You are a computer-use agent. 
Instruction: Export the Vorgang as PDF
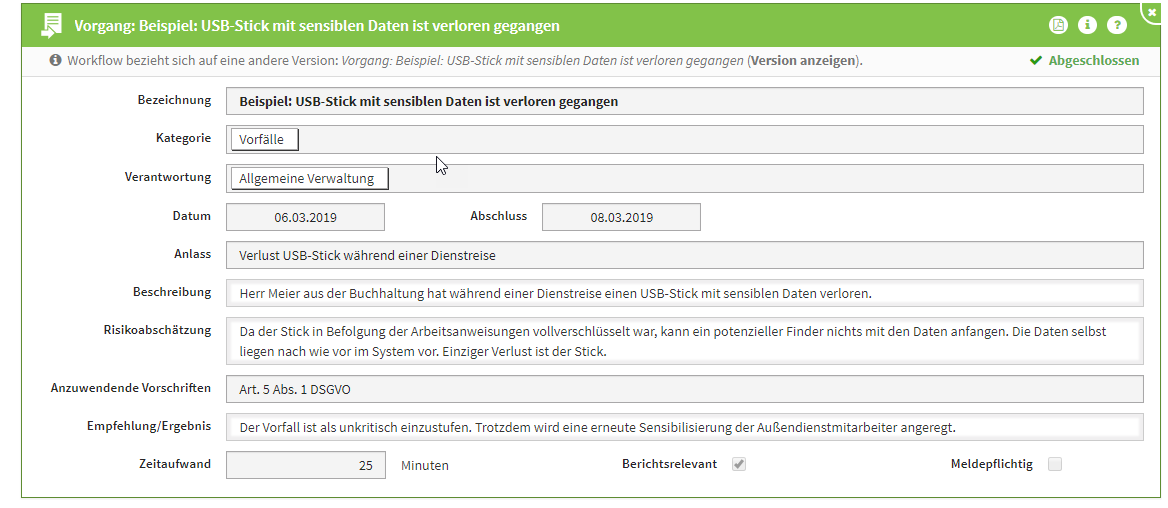coord(1058,25)
